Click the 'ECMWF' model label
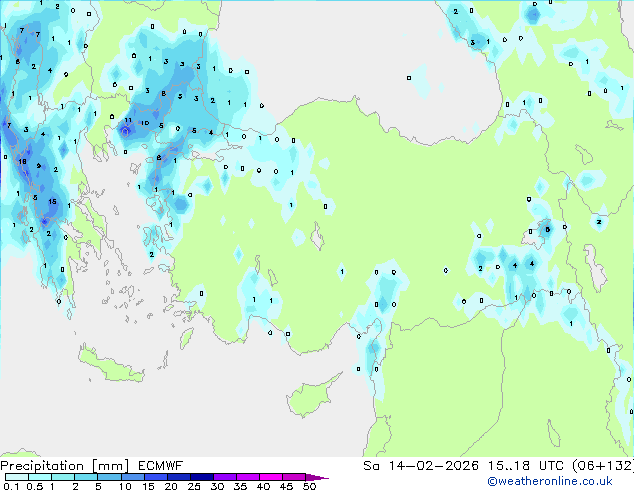The width and height of the screenshot is (634, 490). [x=160, y=466]
